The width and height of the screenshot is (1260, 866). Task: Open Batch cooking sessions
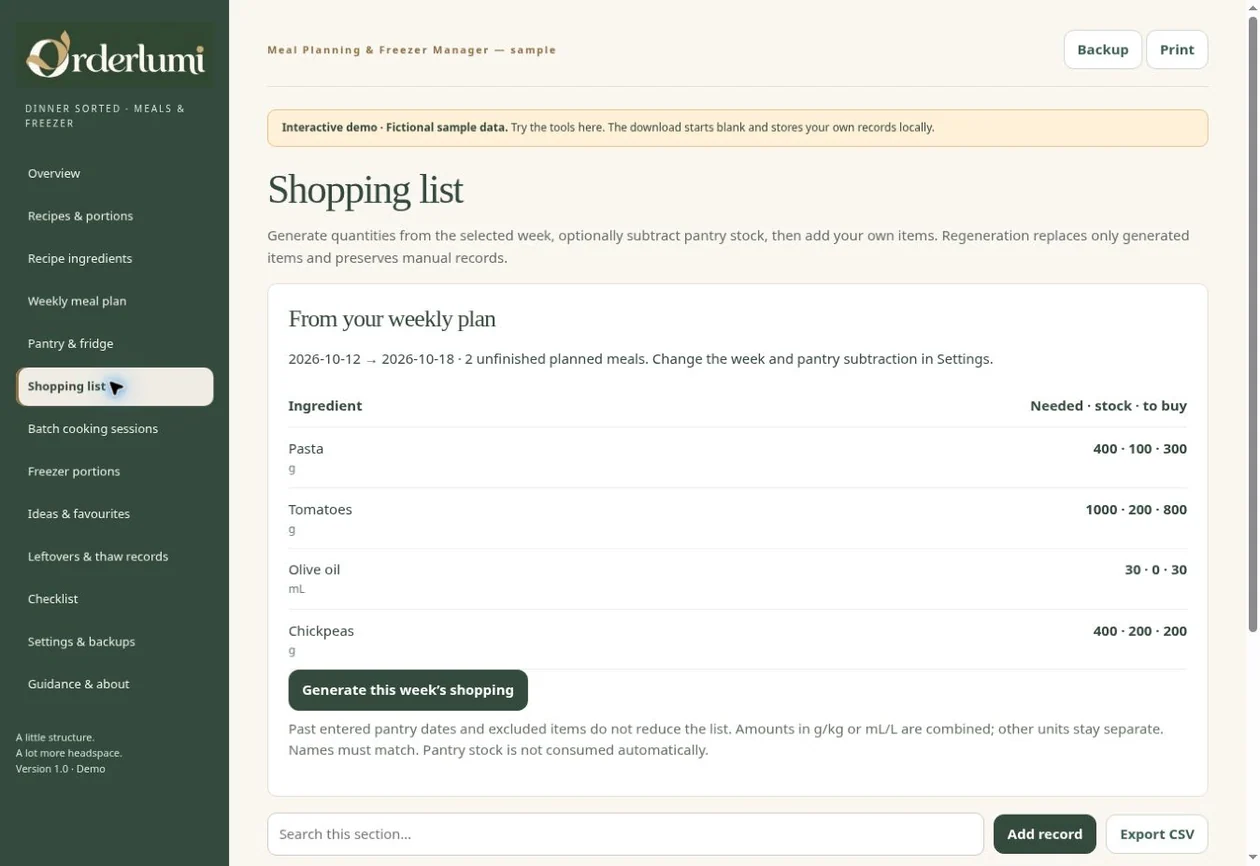point(115,429)
